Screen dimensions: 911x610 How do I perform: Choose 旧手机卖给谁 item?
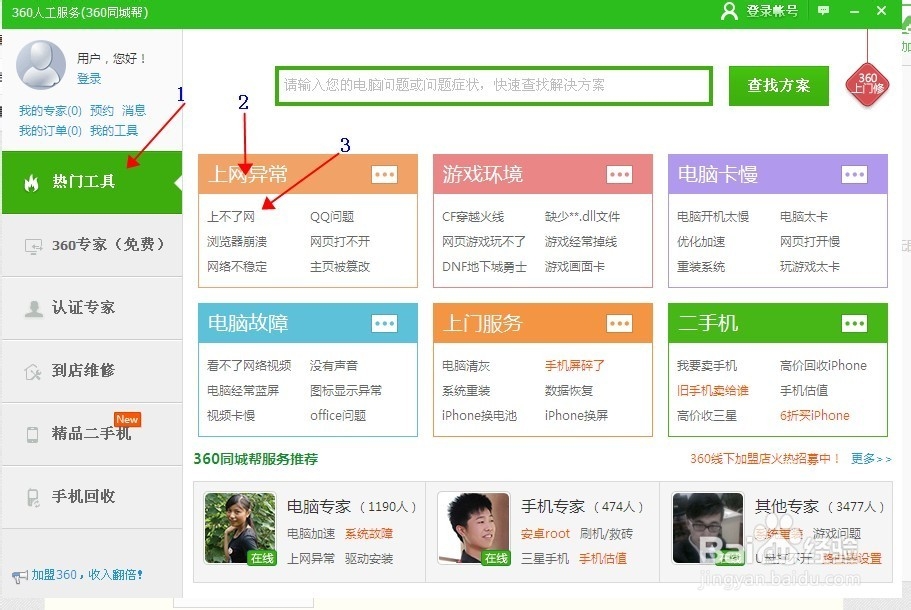click(x=712, y=390)
